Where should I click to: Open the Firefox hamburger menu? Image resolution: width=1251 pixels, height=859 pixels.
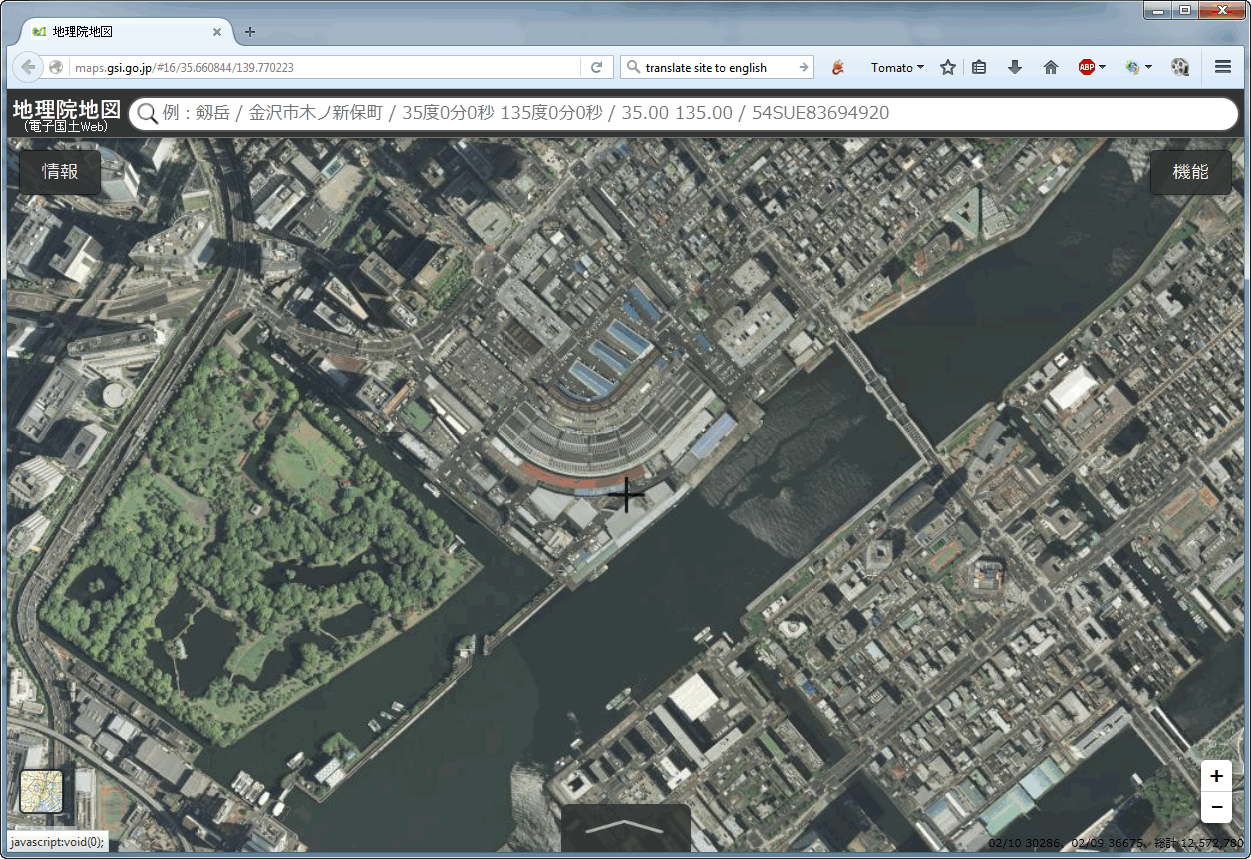(1222, 67)
